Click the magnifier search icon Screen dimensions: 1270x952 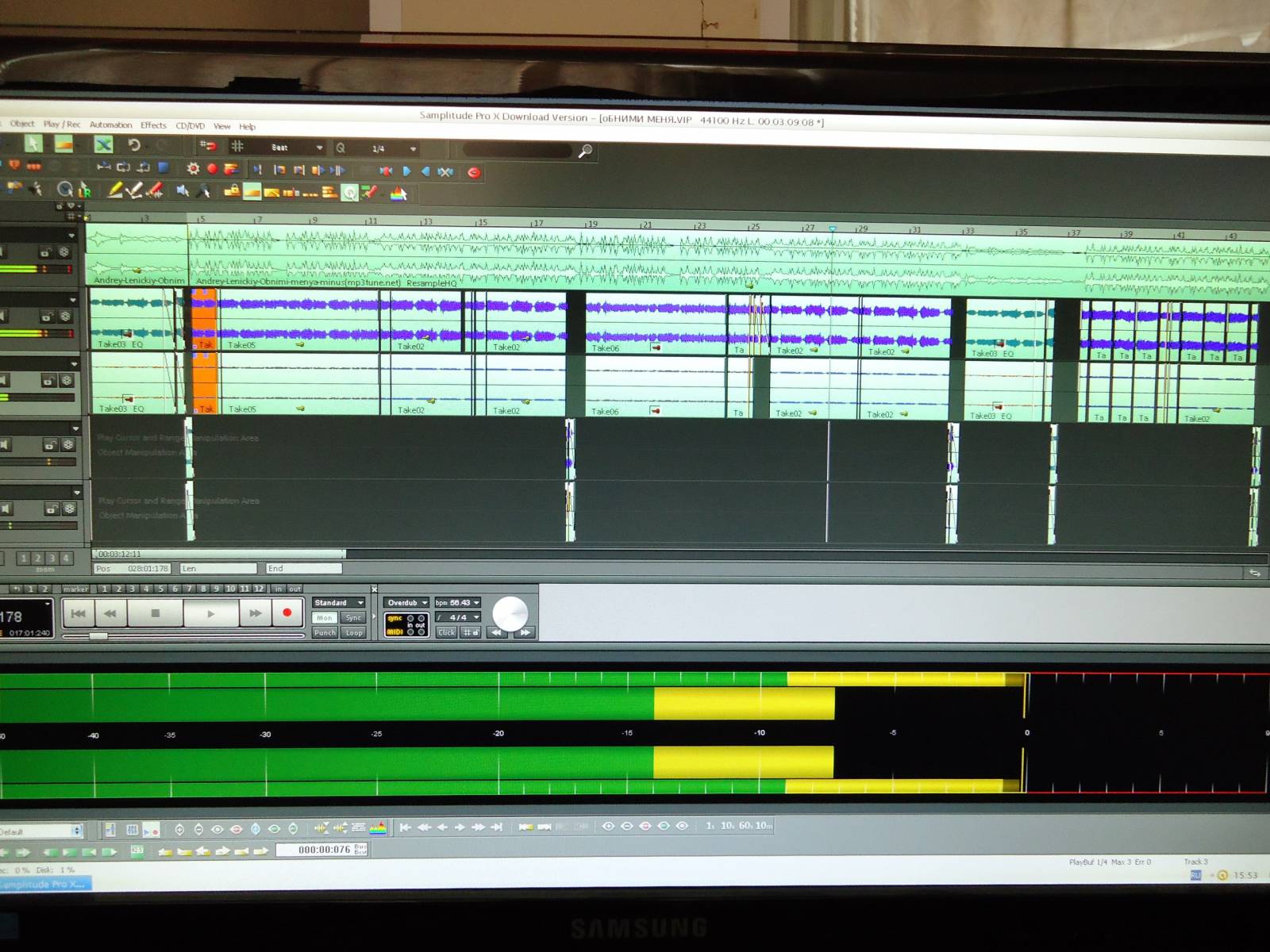coord(585,151)
